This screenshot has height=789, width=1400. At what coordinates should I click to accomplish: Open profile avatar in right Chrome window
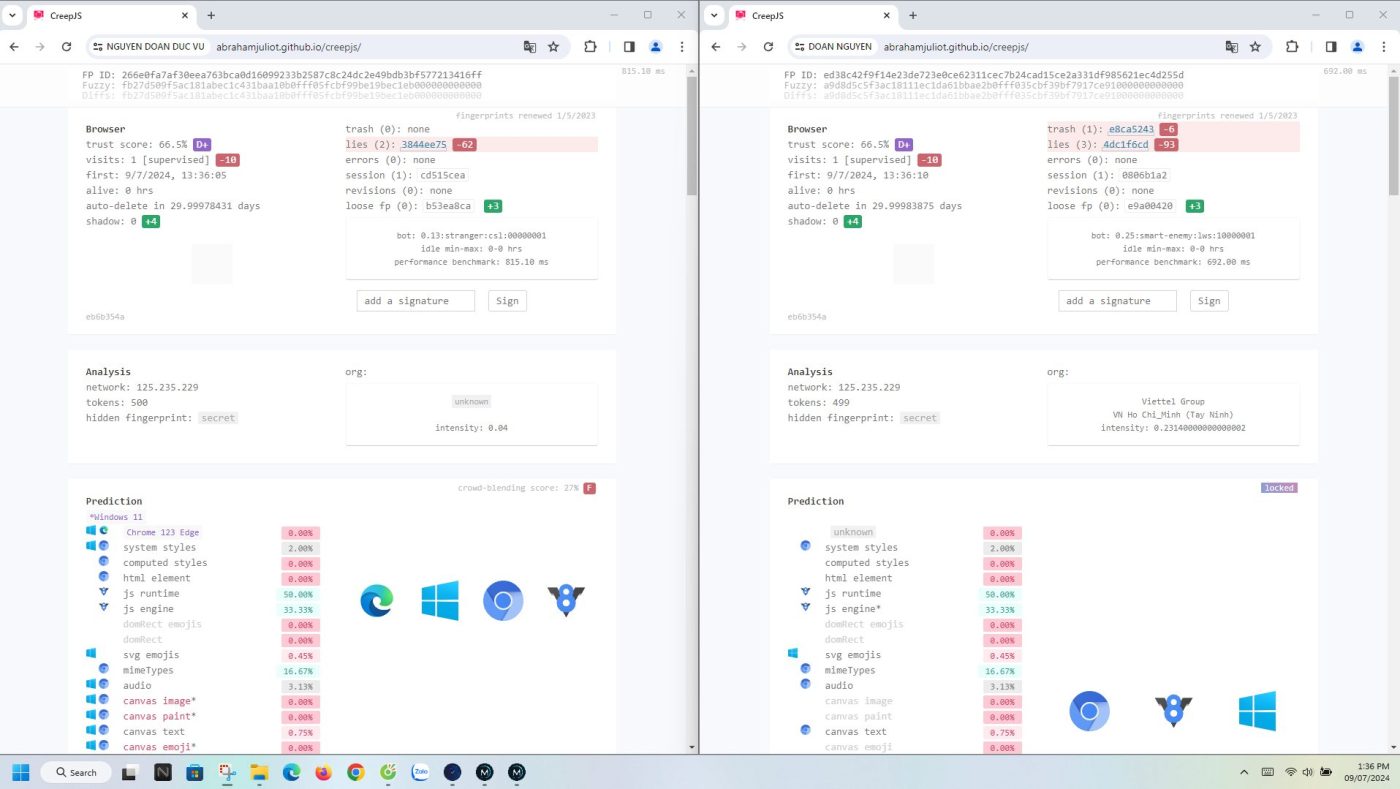click(1357, 47)
